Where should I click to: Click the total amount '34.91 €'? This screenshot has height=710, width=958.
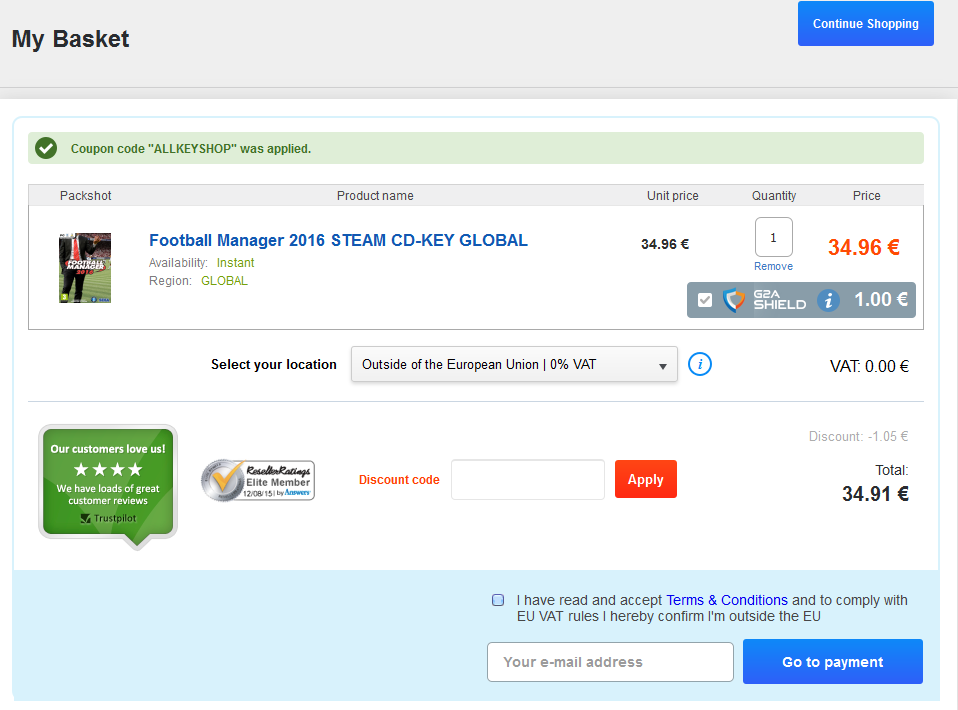coord(875,494)
